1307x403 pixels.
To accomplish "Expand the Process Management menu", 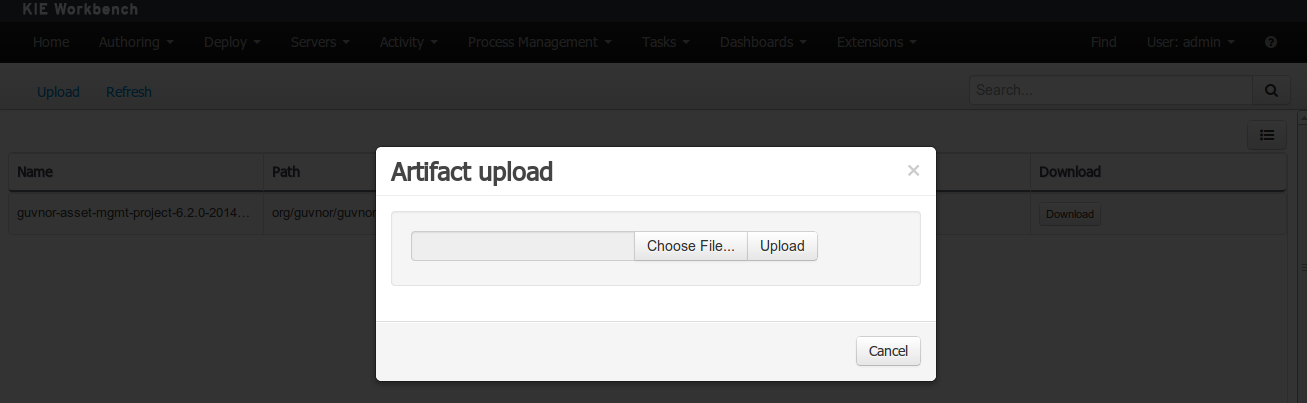I will point(540,42).
